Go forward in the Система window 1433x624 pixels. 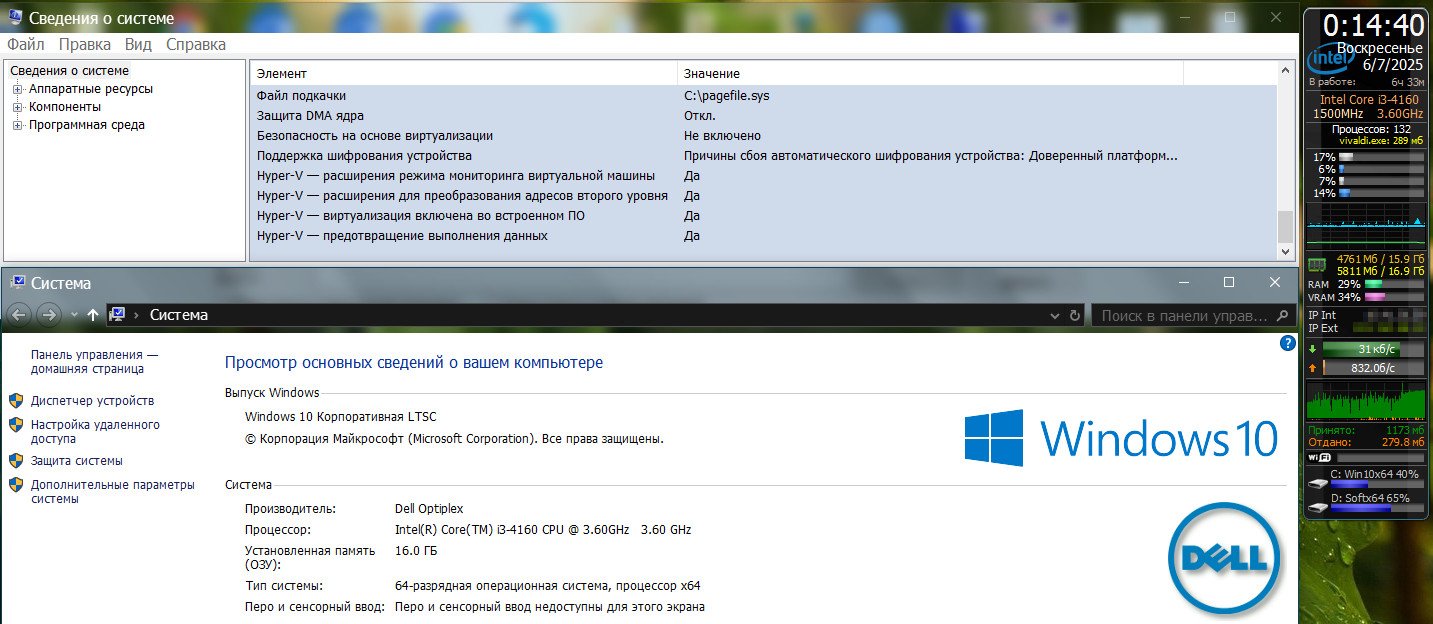click(x=48, y=315)
